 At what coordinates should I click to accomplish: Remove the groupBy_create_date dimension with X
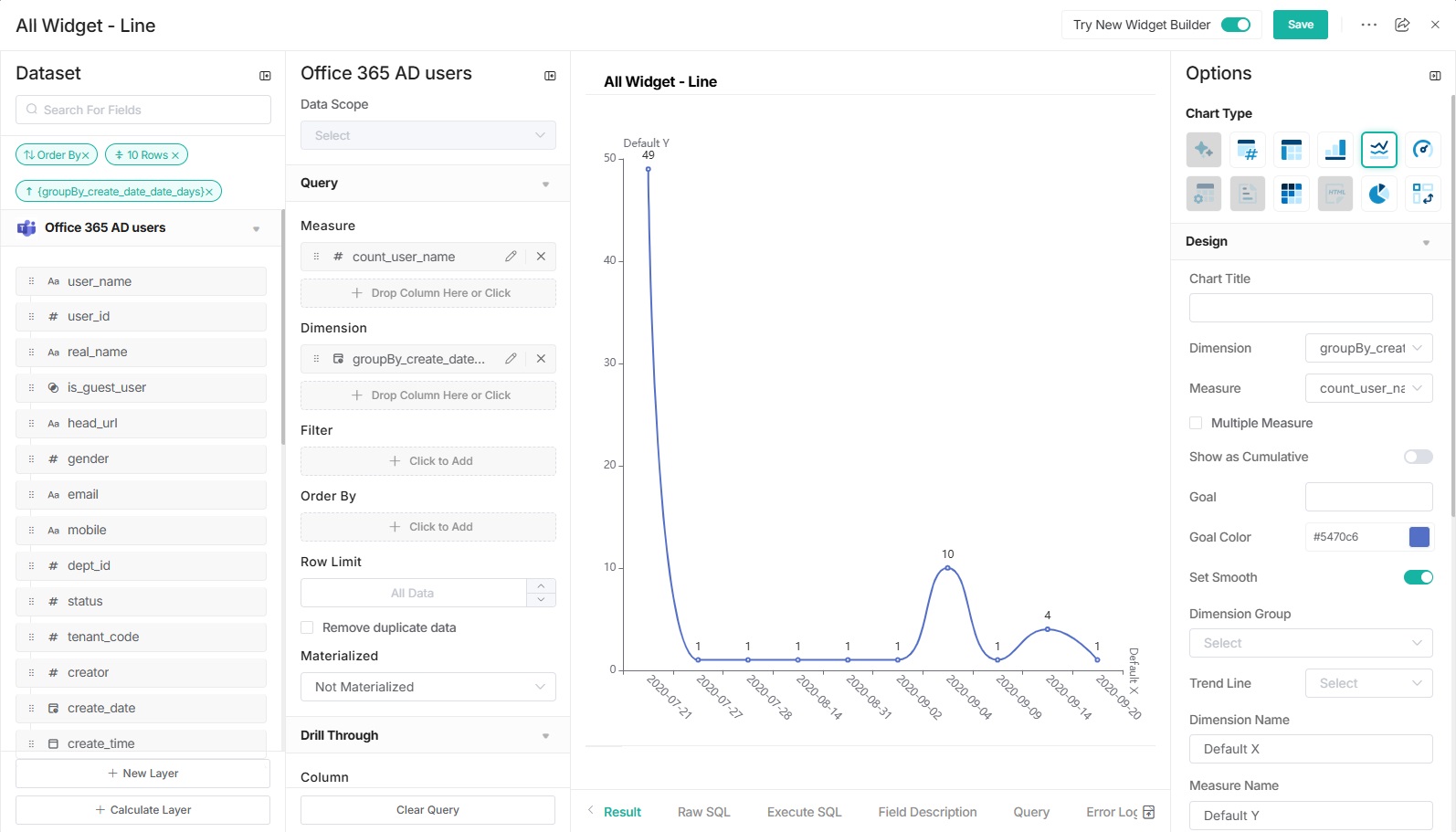click(x=541, y=359)
